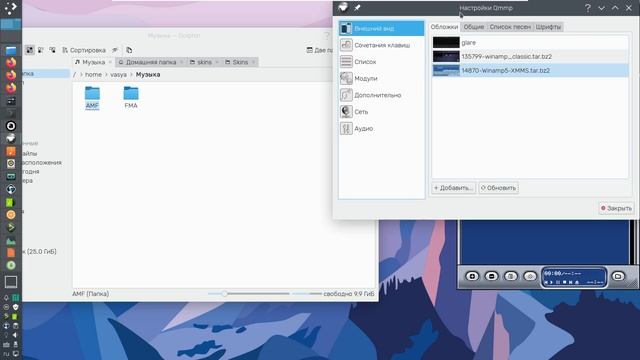Image resolution: width=640 pixels, height=360 pixels.
Task: Open the Аудио audio section
Action: tap(381, 129)
